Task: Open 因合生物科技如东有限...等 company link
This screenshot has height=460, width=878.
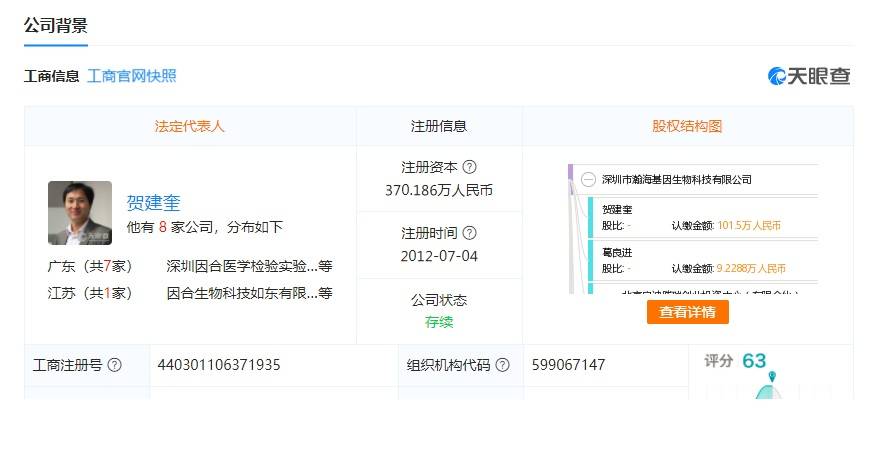Action: (249, 293)
